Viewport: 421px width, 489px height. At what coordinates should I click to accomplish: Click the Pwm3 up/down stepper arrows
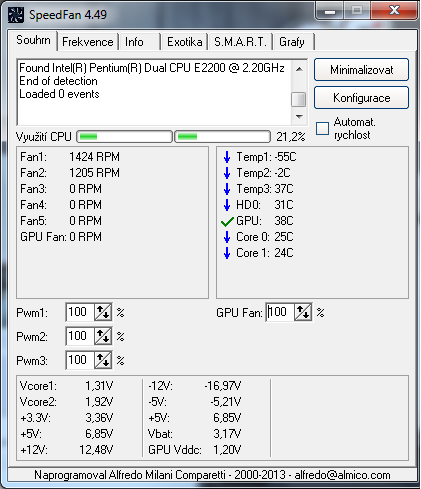(103, 360)
